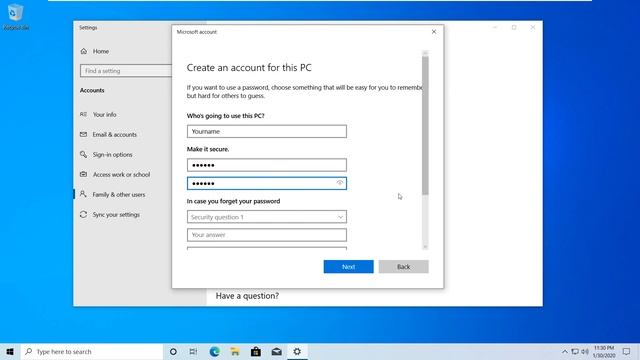Click the Back button
This screenshot has height=360, width=640.
(404, 267)
